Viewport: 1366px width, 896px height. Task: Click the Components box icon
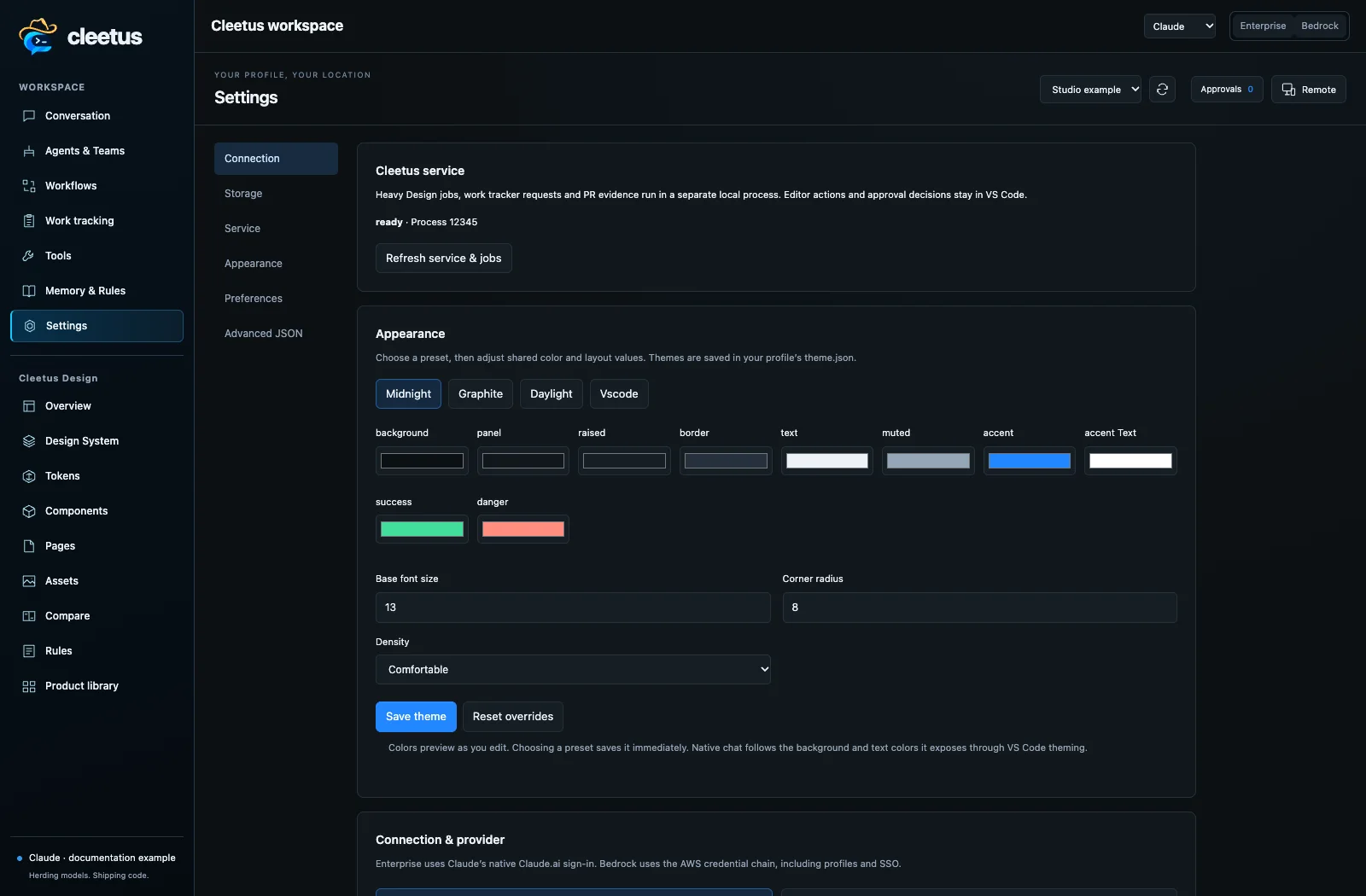[29, 511]
